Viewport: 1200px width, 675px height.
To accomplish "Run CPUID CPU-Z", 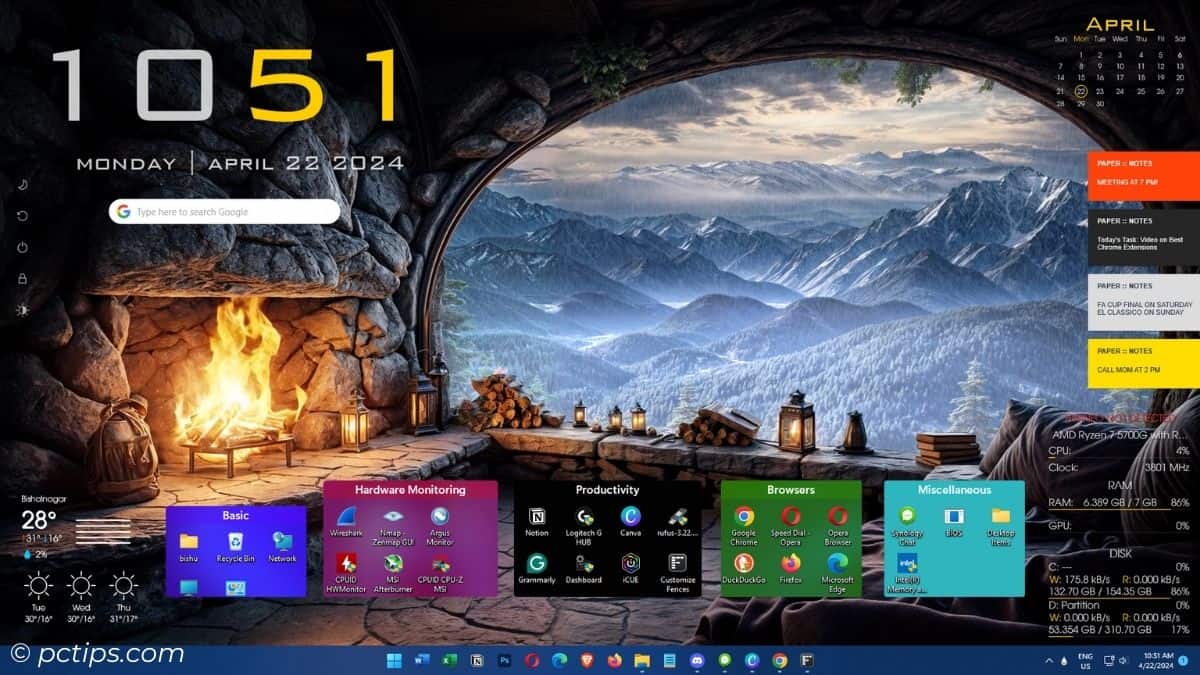I will [x=439, y=566].
